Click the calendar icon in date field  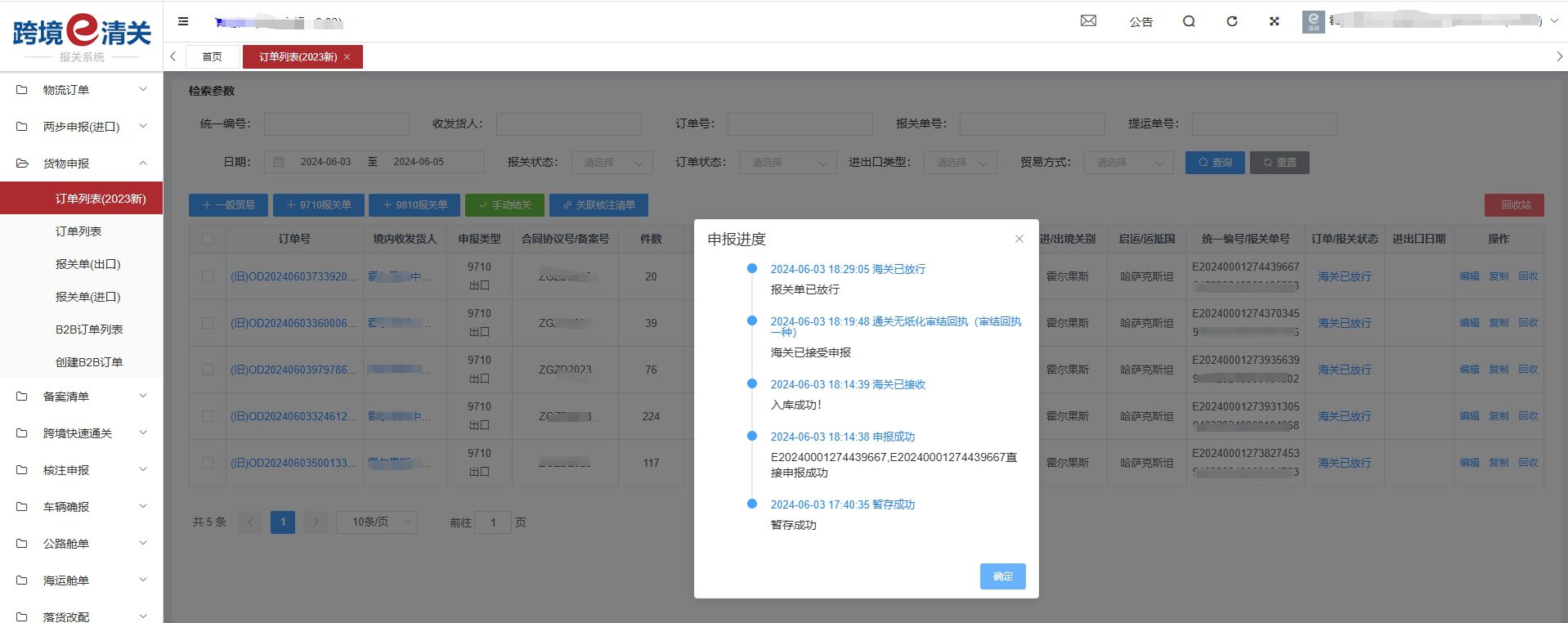(279, 162)
